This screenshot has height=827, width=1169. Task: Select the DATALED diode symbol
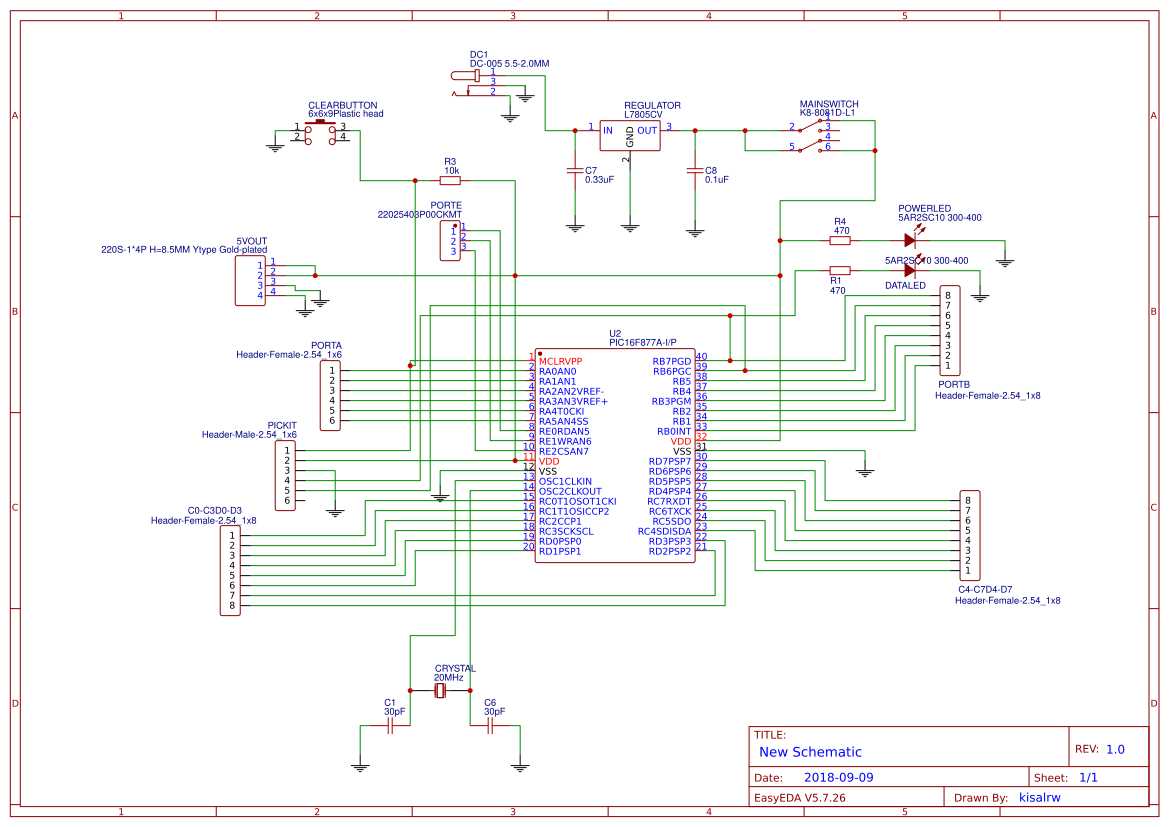[911, 268]
